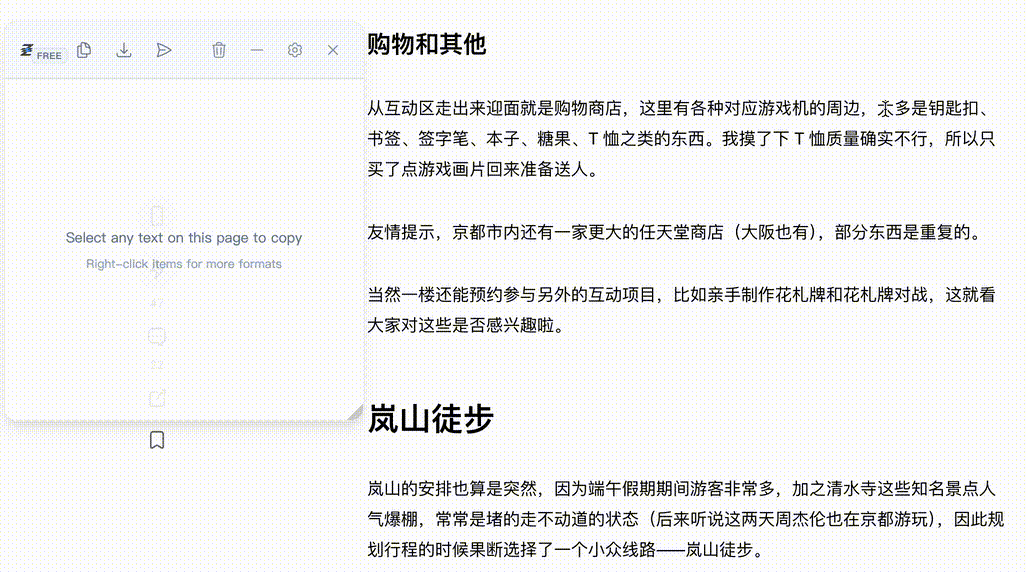This screenshot has height=572, width=1026.
Task: Delete clips with the trash icon
Action: click(x=219, y=50)
